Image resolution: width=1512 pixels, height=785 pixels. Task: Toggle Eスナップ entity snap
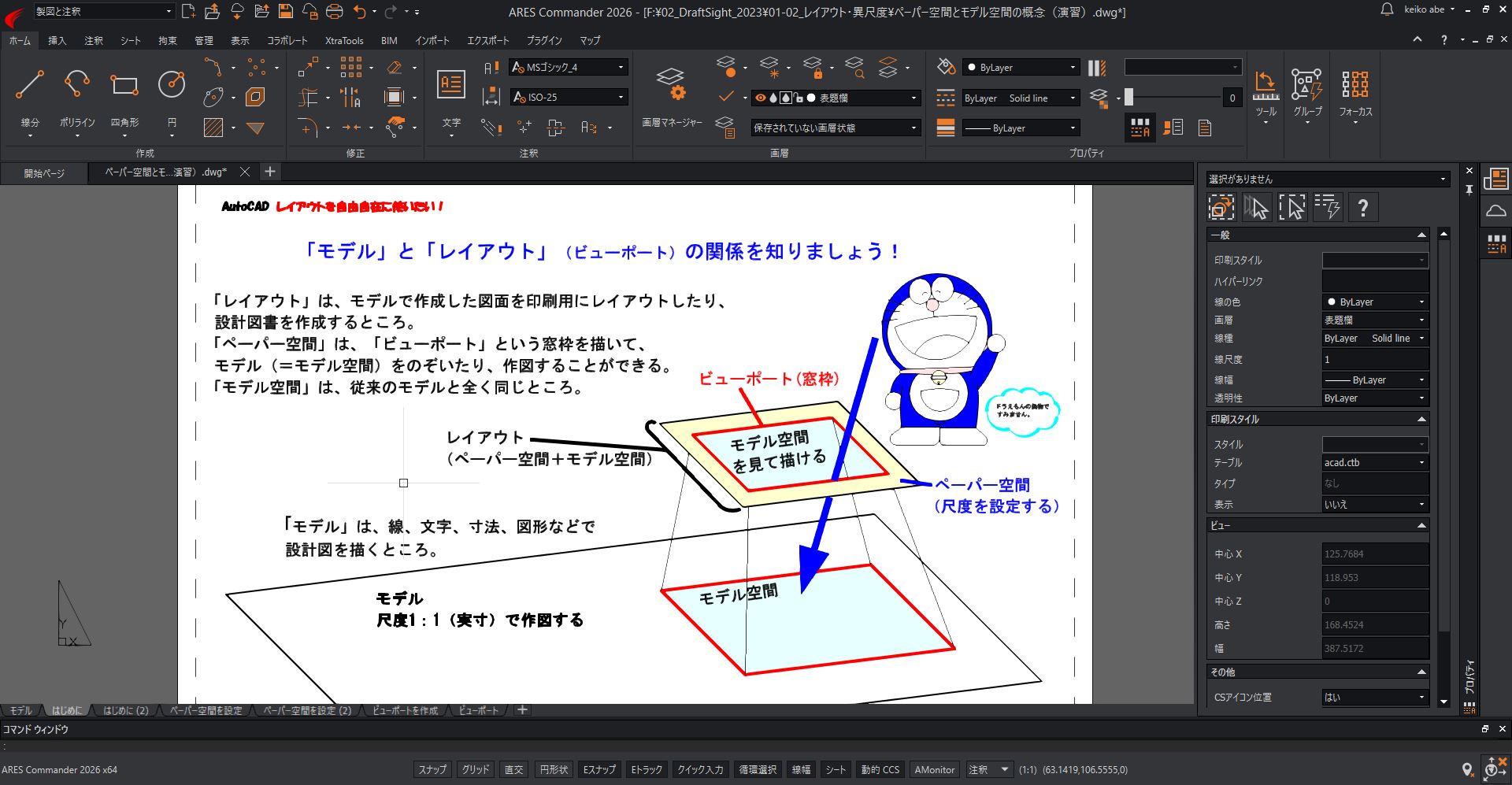point(599,769)
